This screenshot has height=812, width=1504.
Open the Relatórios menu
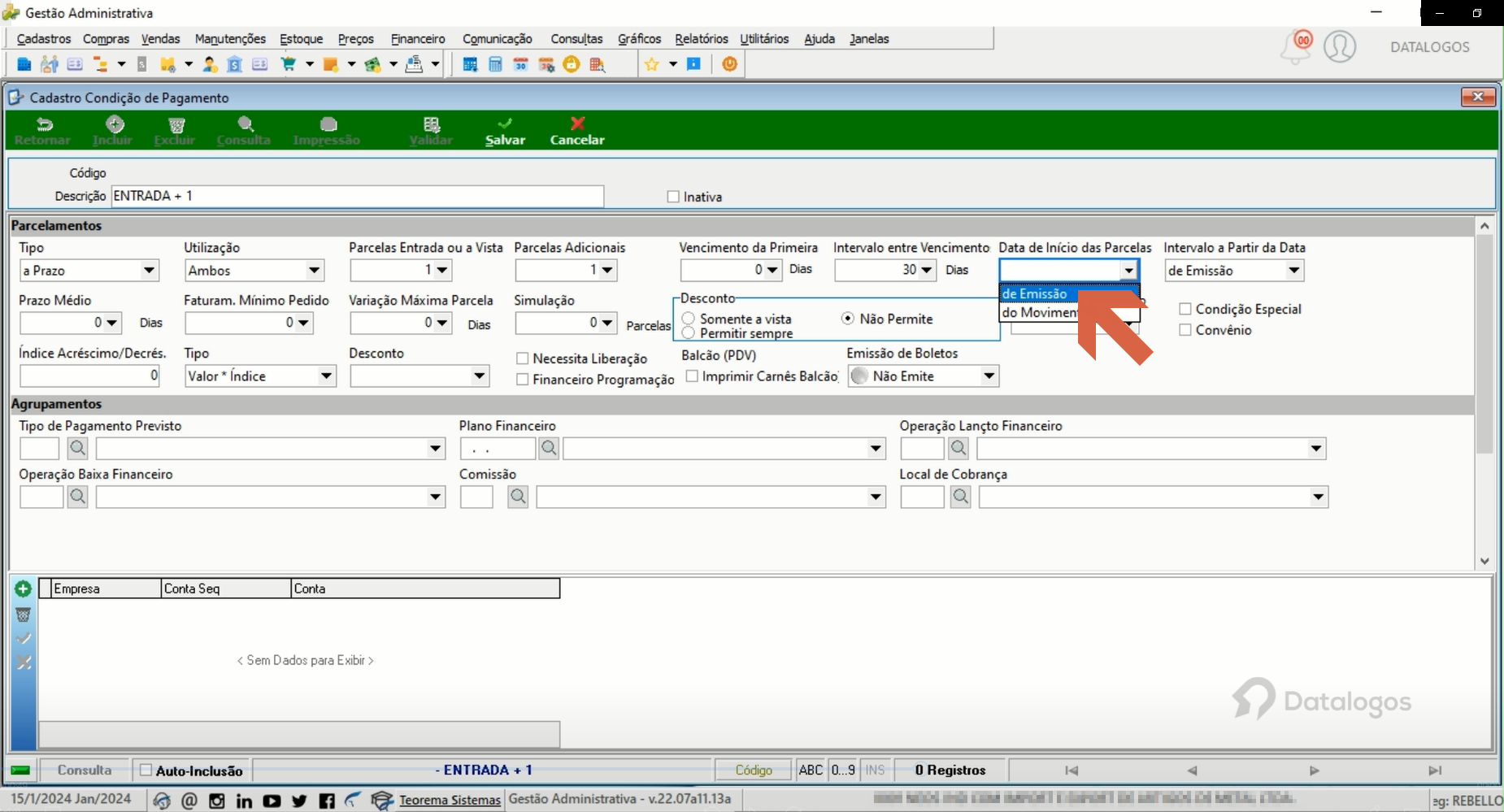[x=702, y=39]
